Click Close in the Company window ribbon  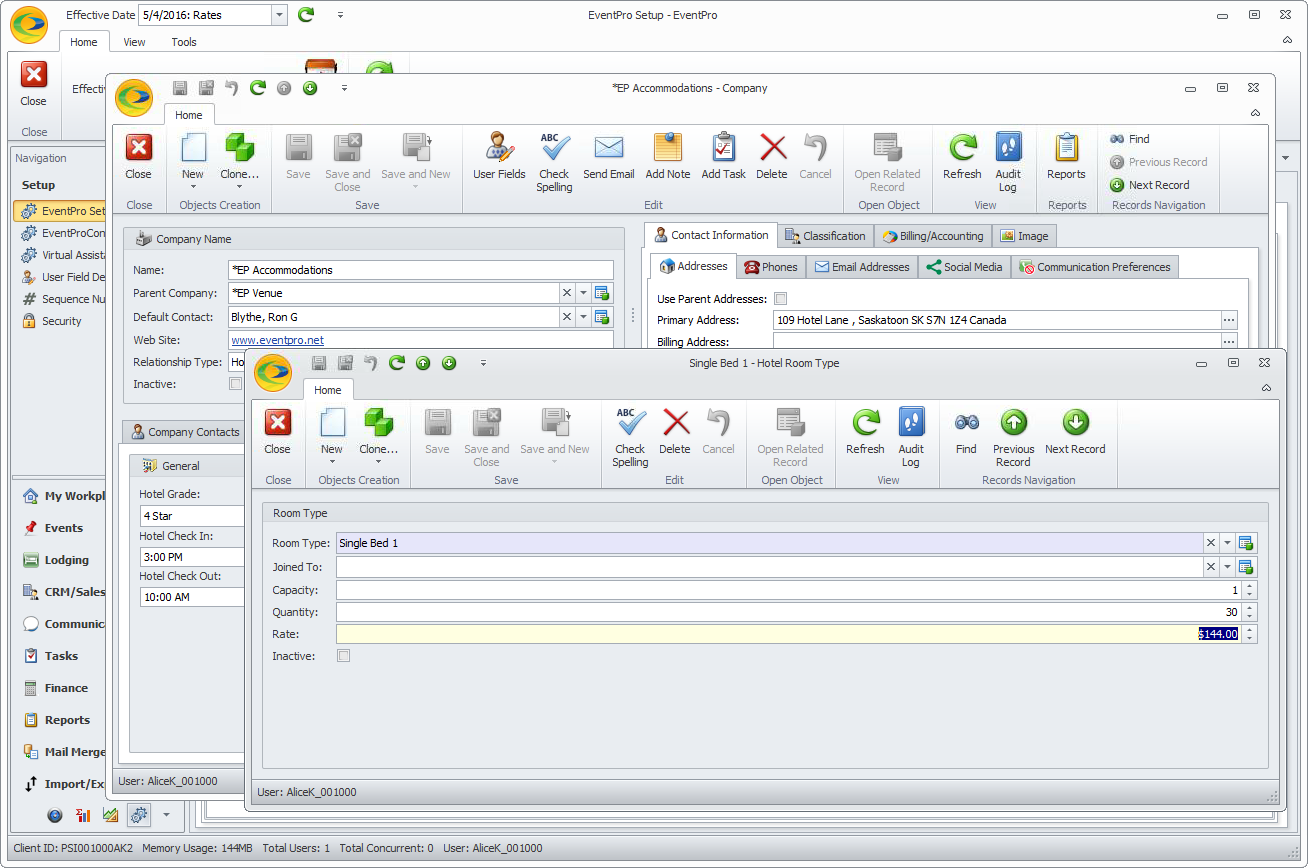(138, 156)
